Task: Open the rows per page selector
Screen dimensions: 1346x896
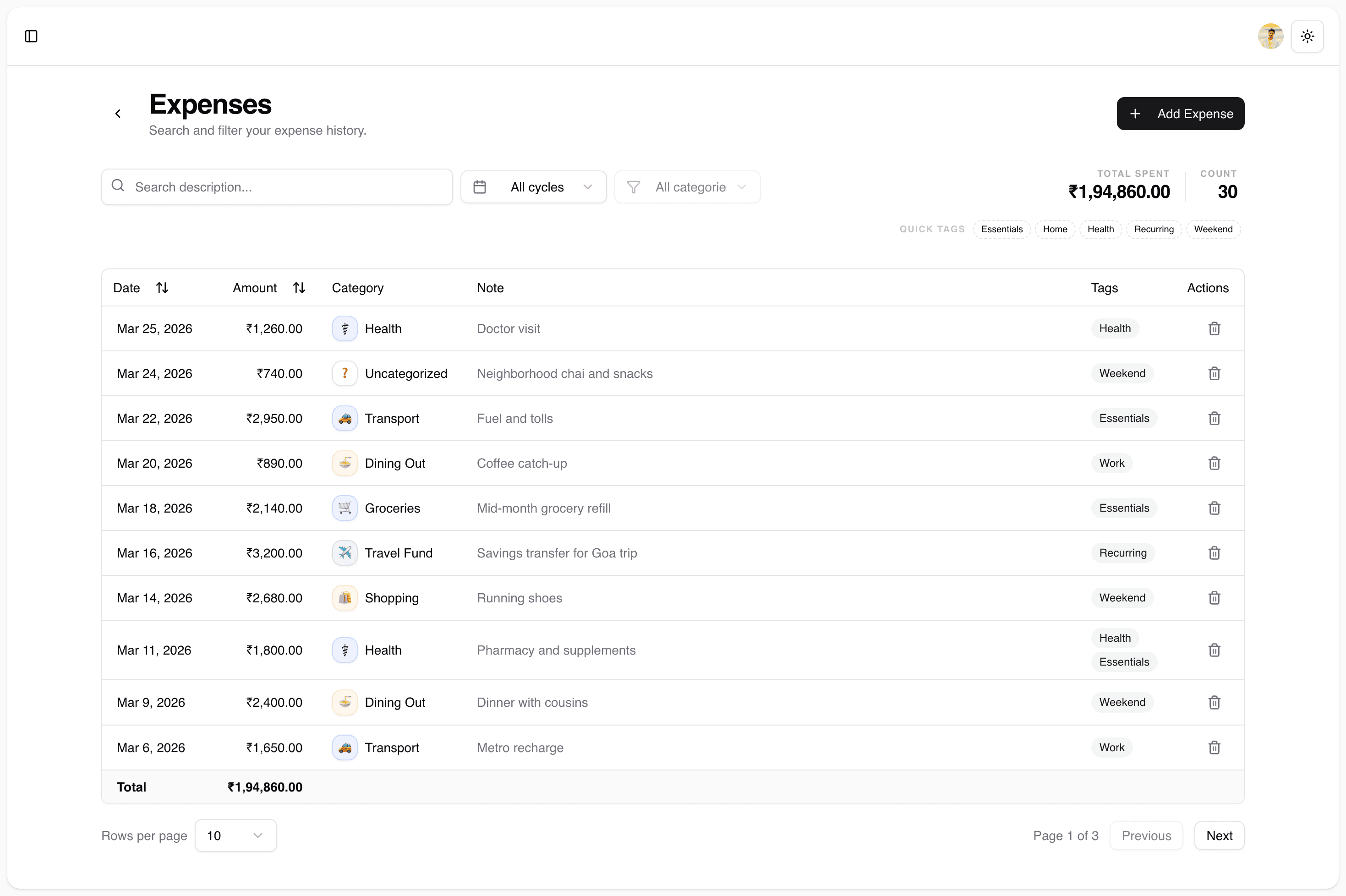Action: [235, 835]
